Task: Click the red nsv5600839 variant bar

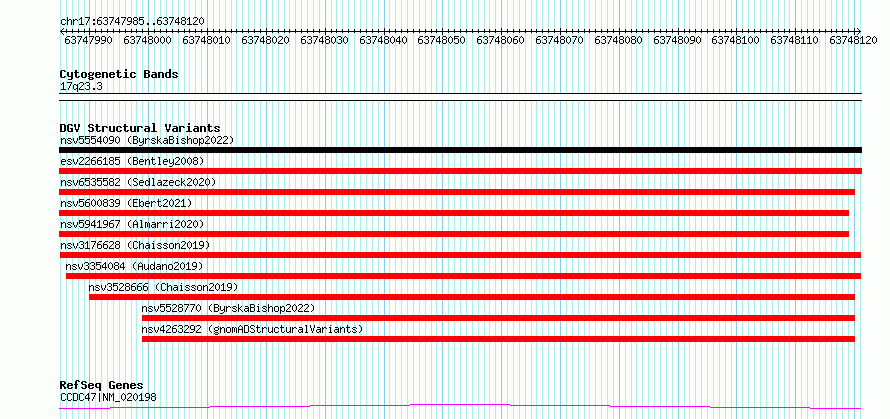Action: click(454, 213)
